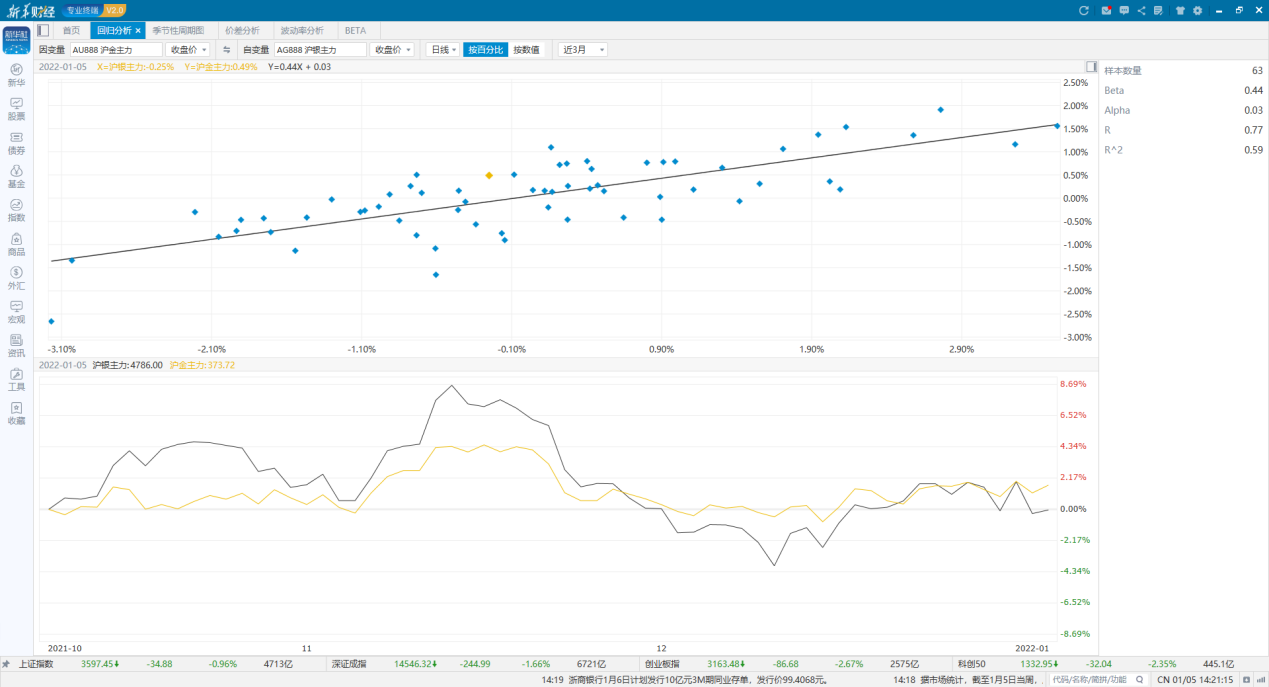Open 收盘价 dropdown next to AU888 沪金主力
1269x687 pixels.
(188, 49)
